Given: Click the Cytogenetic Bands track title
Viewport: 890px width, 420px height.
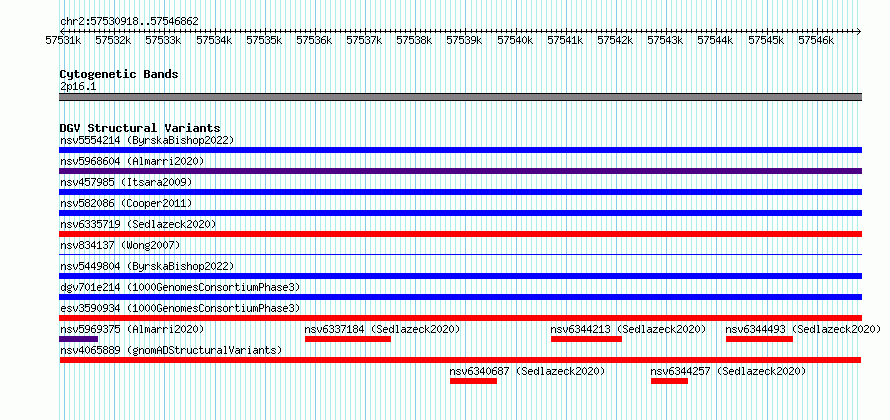Looking at the screenshot, I should [119, 74].
